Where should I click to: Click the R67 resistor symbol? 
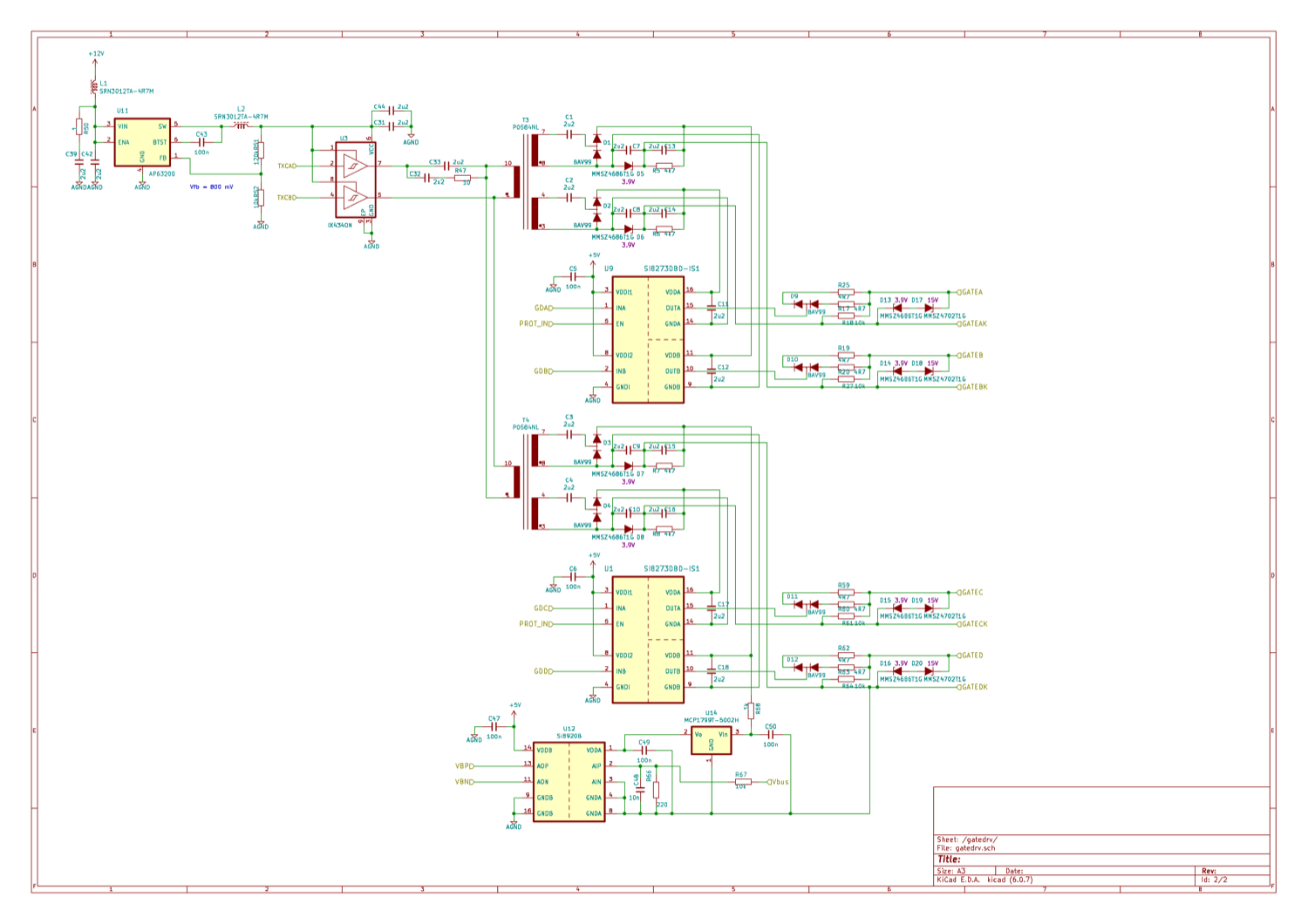[x=743, y=782]
